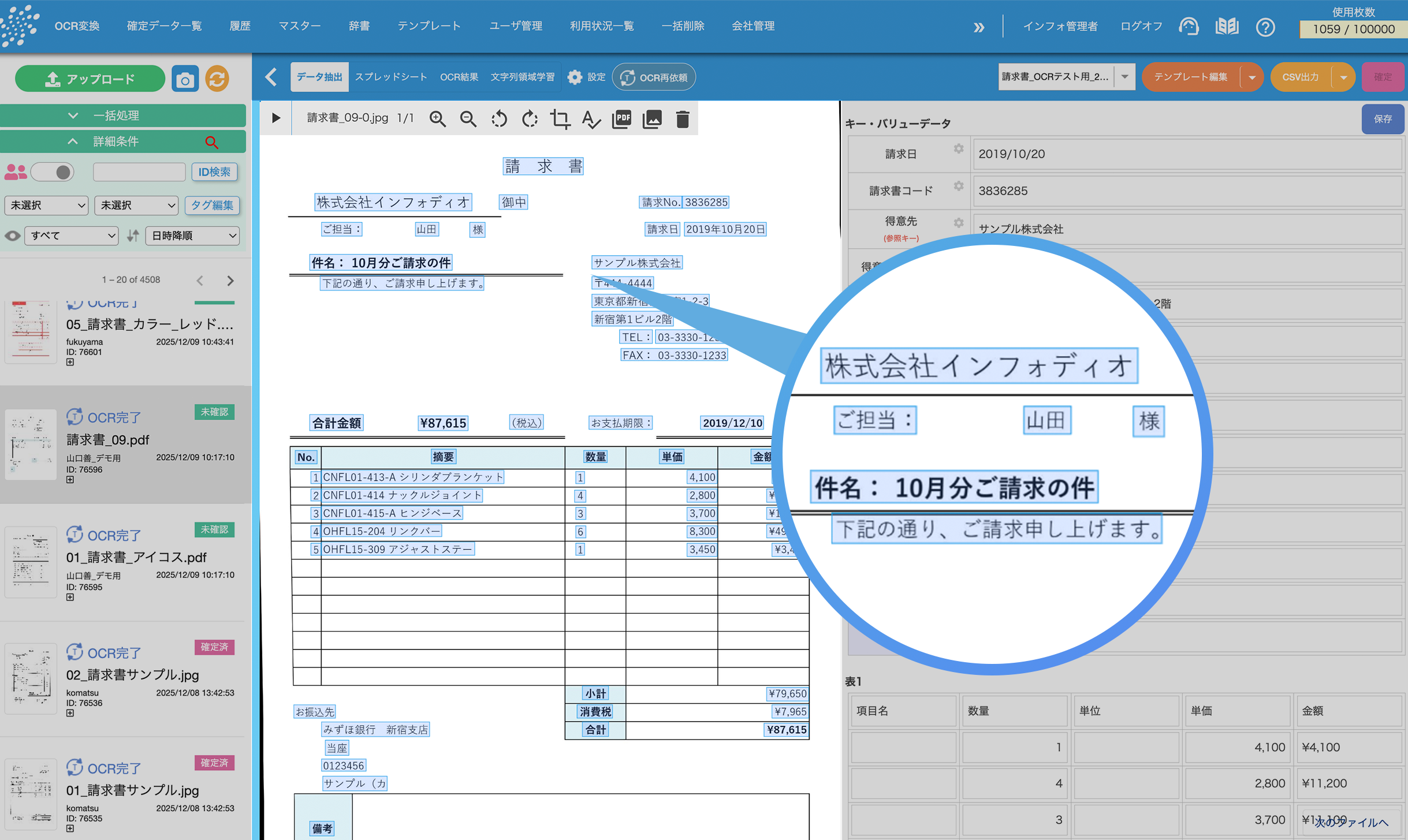Open the 確定データ一覧 menu
The height and width of the screenshot is (840, 1408).
point(165,26)
